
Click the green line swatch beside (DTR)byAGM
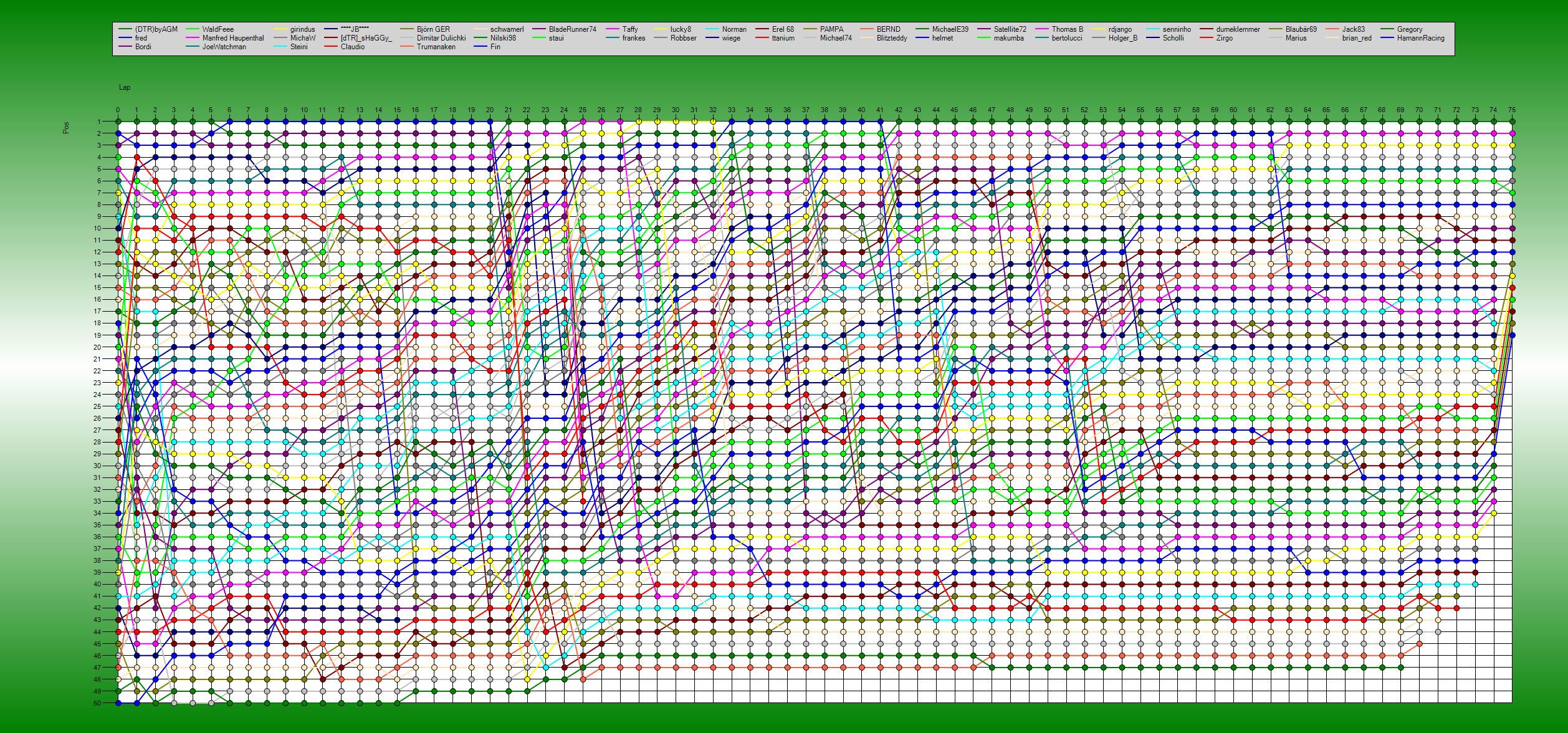[x=125, y=29]
